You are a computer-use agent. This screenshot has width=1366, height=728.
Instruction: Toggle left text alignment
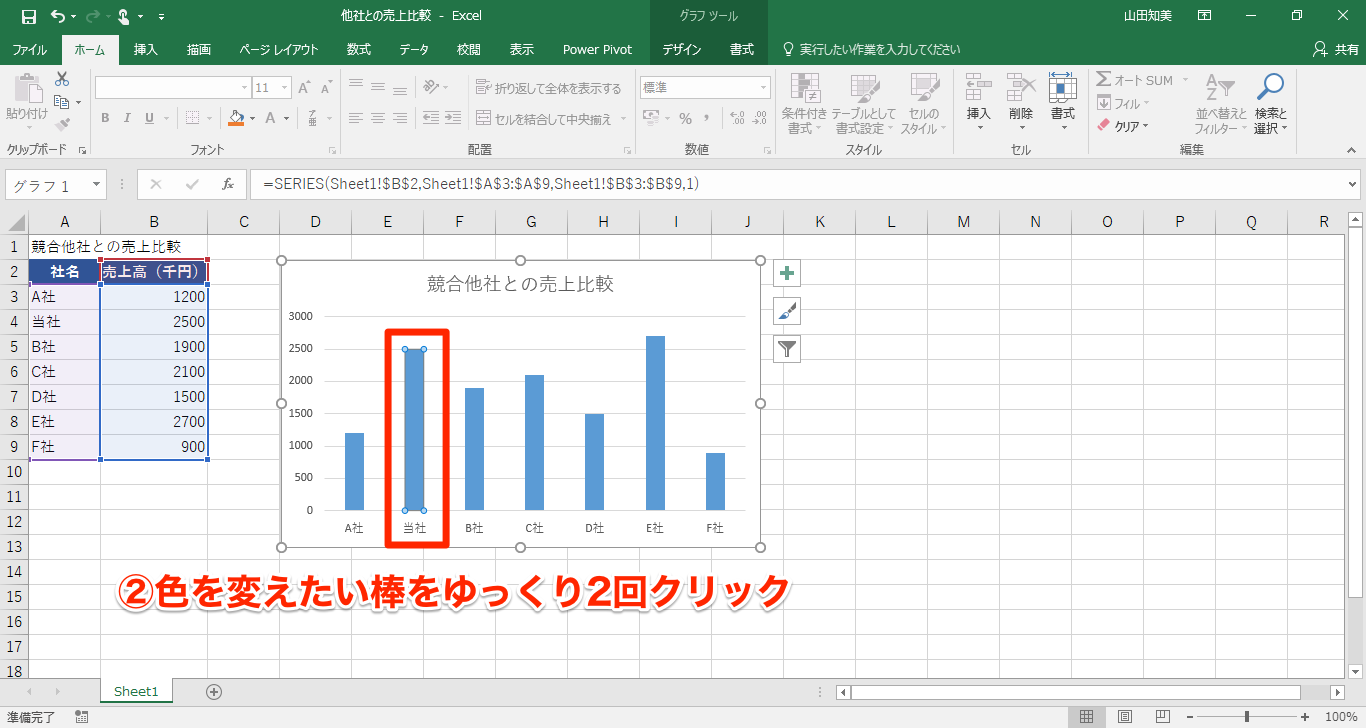[355, 118]
